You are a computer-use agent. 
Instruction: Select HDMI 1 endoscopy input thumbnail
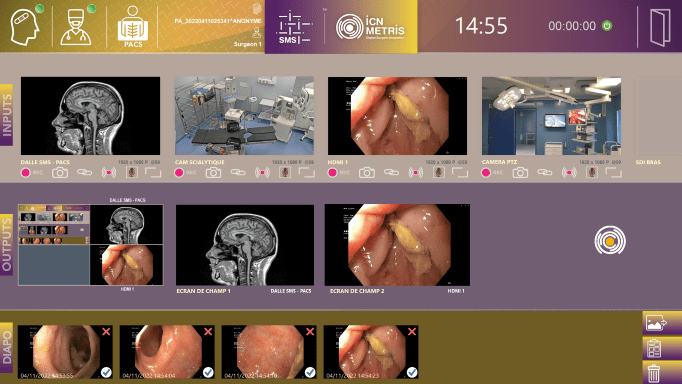pyautogui.click(x=398, y=116)
